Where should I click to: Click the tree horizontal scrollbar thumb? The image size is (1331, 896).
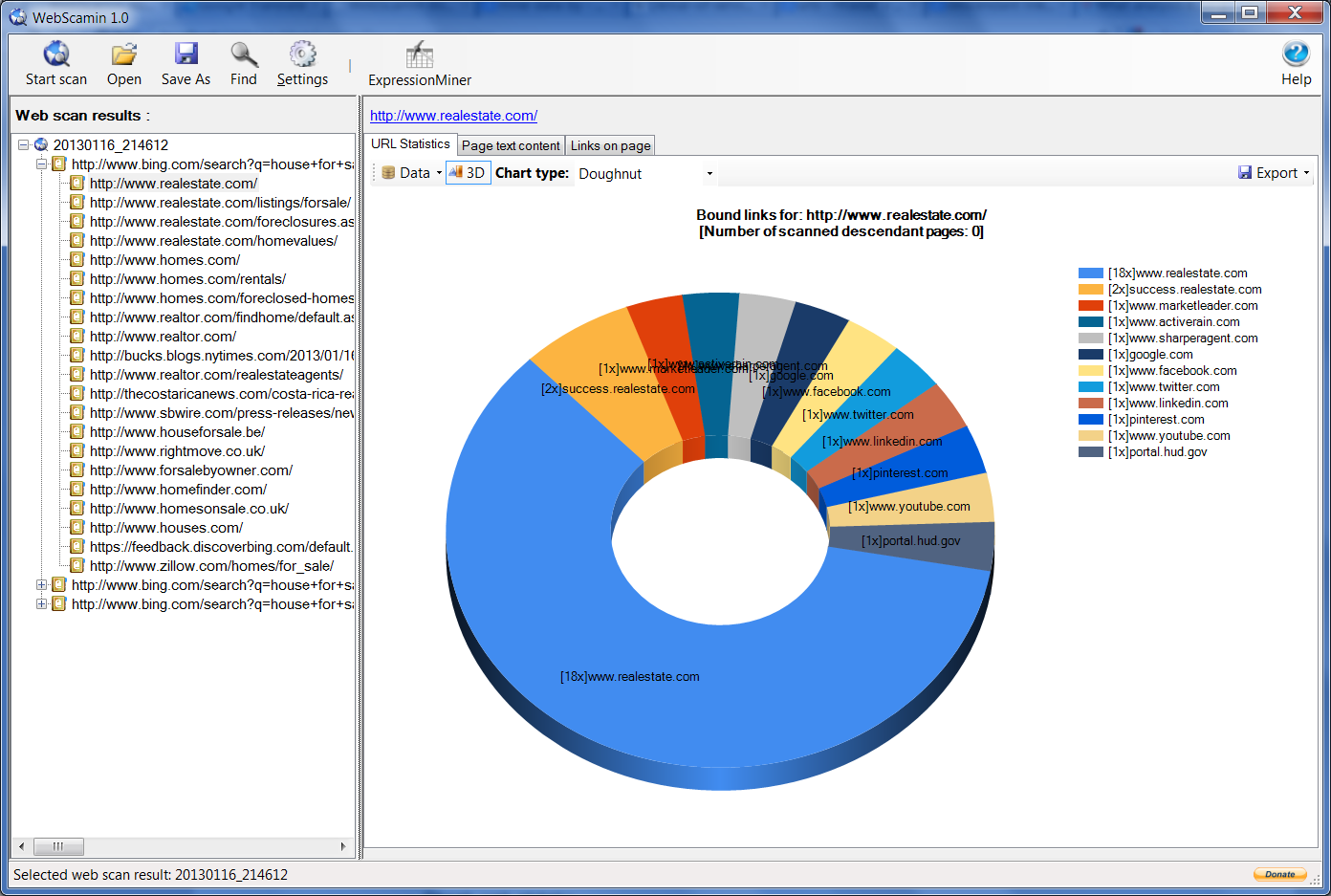click(58, 846)
